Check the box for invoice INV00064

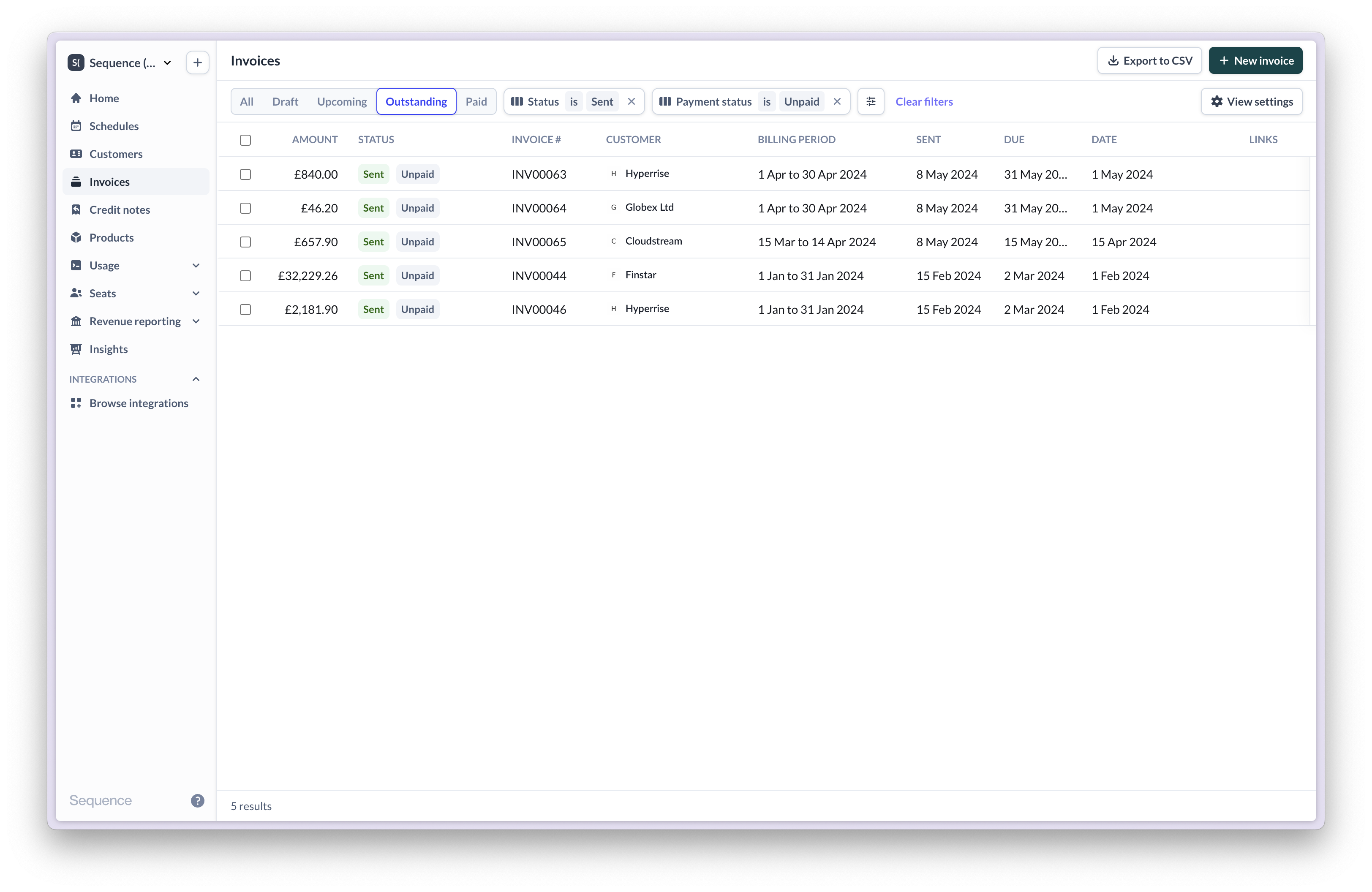tap(245, 208)
